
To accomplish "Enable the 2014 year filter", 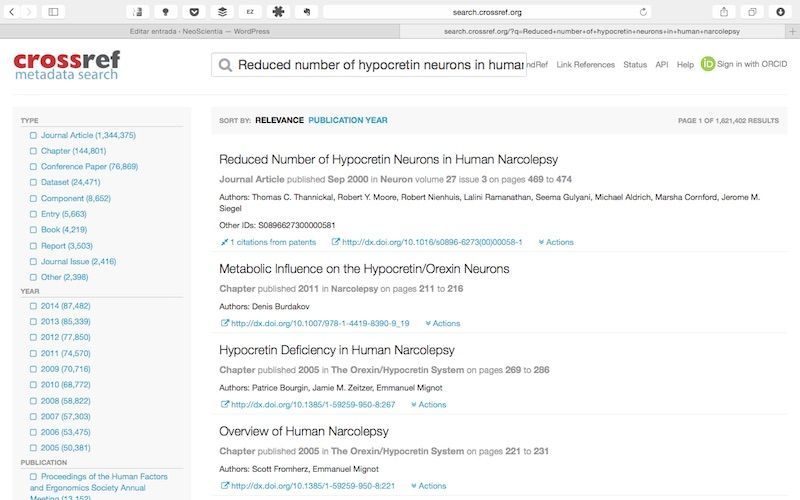I will coord(33,306).
